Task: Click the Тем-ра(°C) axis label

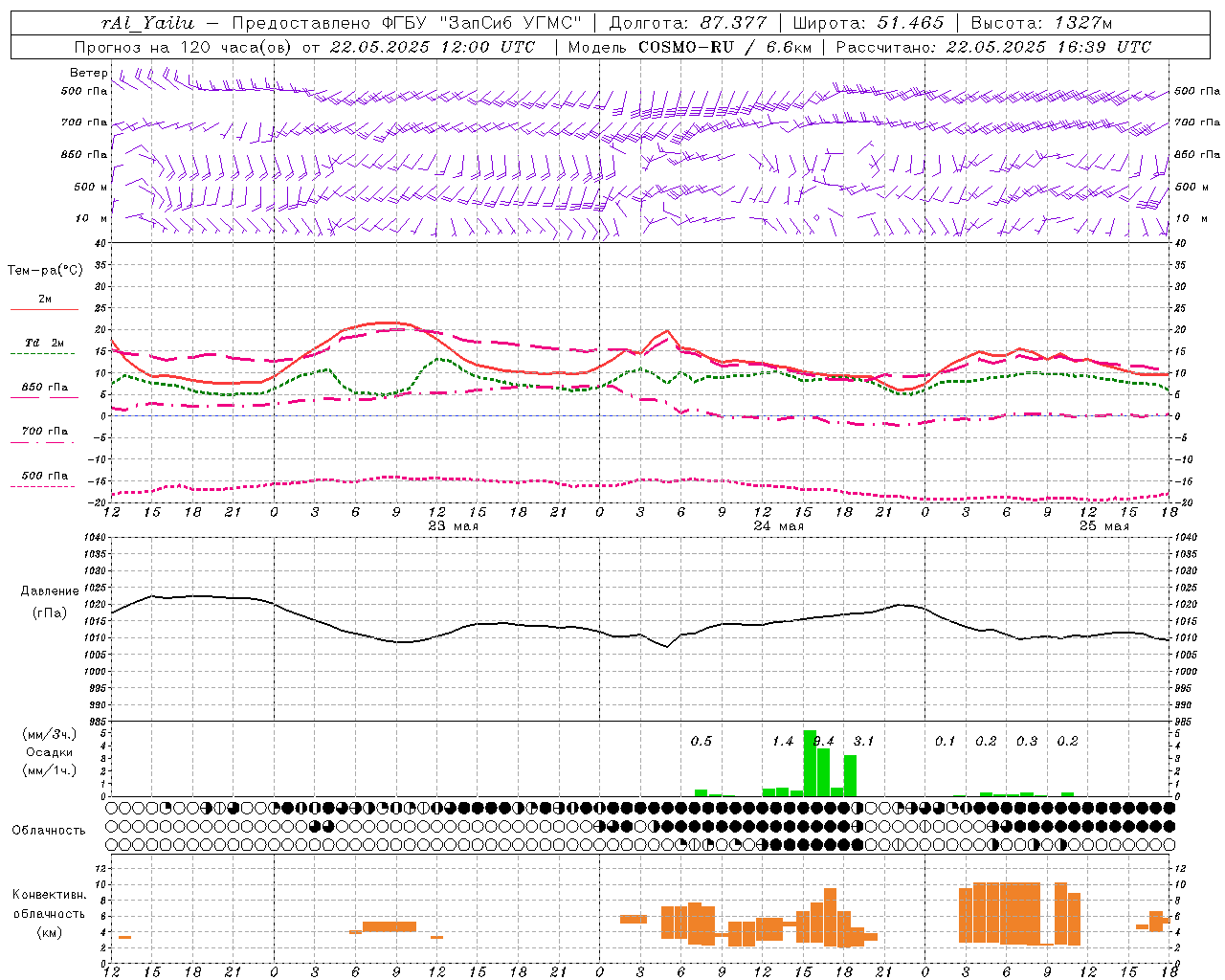Action: (45, 271)
